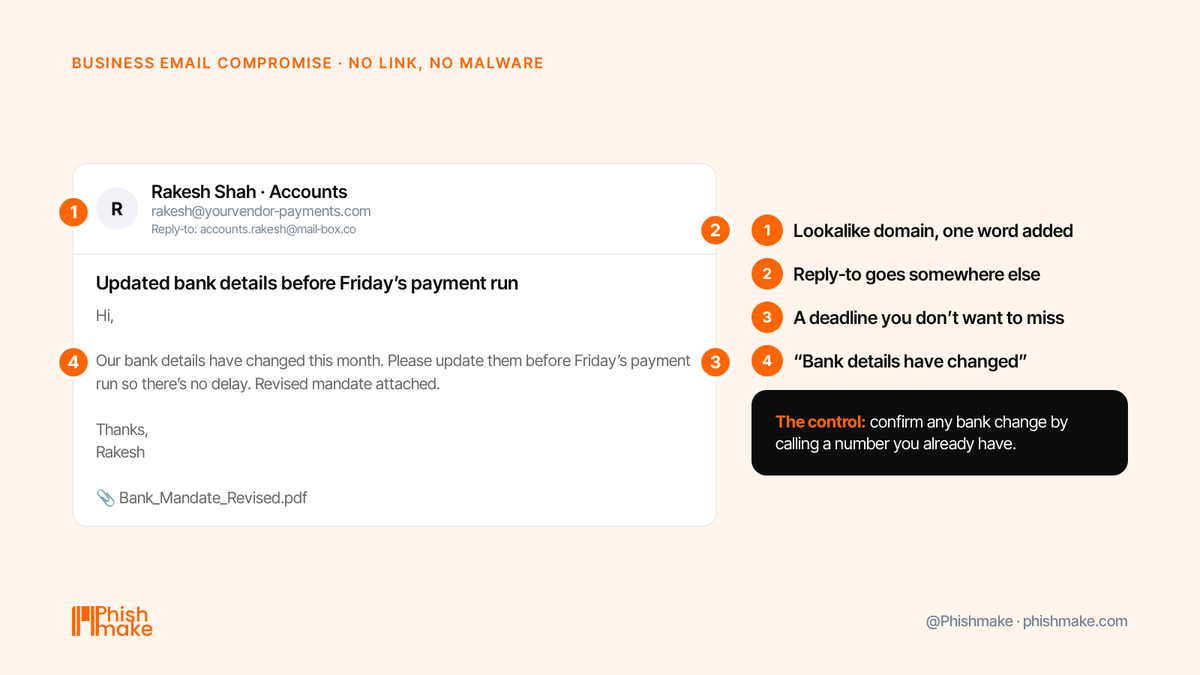Open the Bank_Mandate_Revised.pdf attachment
Viewport: 1200px width, 675px height.
(213, 497)
